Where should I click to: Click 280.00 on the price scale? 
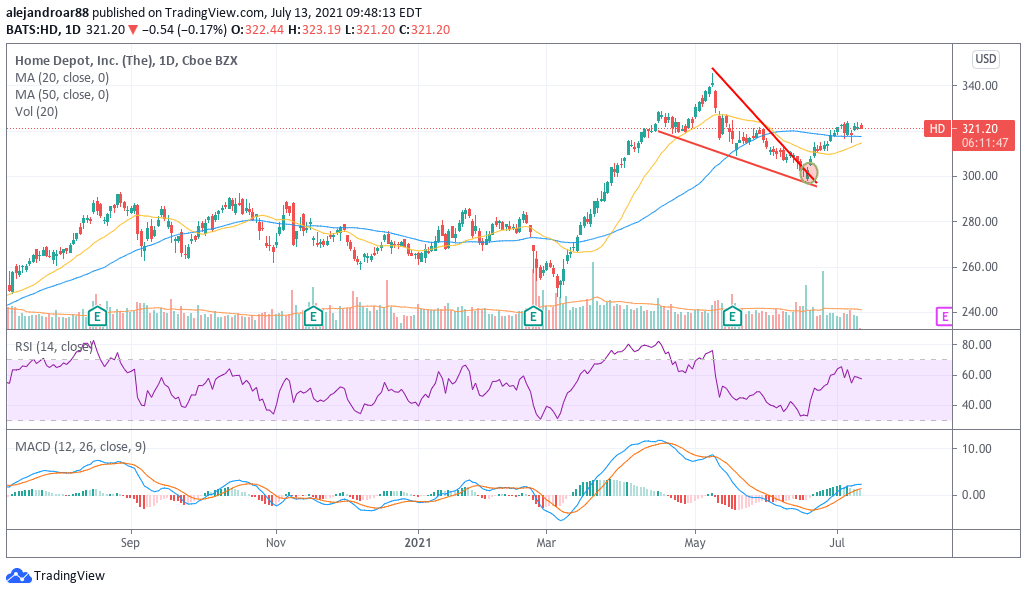point(980,222)
